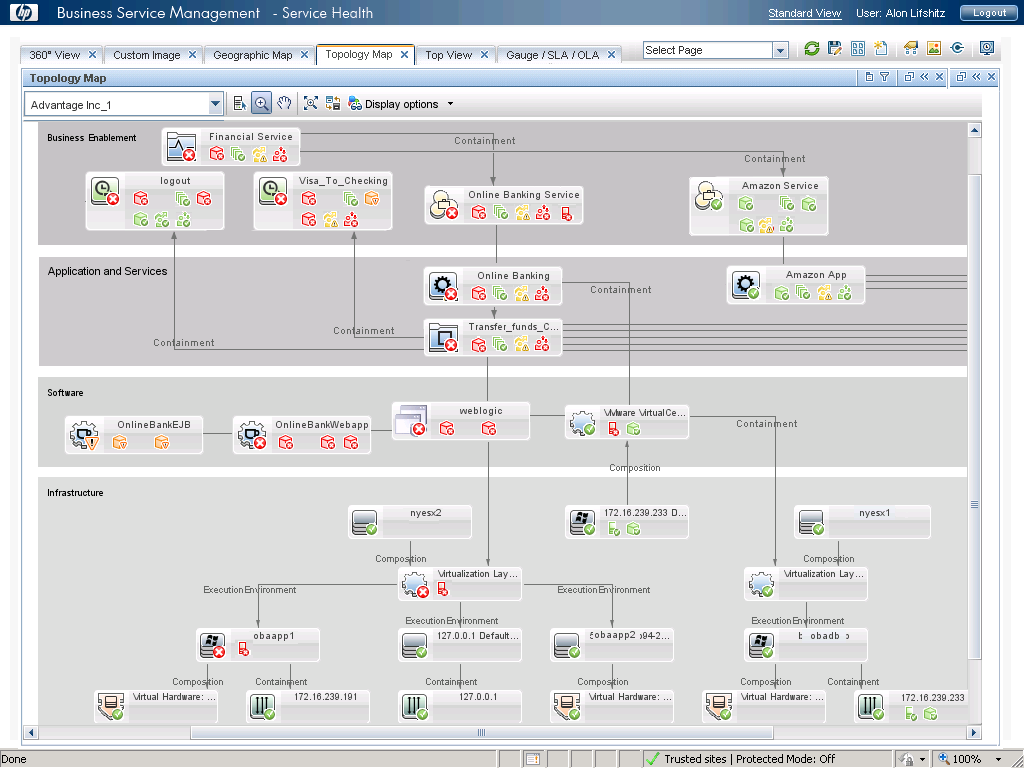This screenshot has height=768, width=1024.
Task: Expand the Display options menu
Action: (450, 104)
